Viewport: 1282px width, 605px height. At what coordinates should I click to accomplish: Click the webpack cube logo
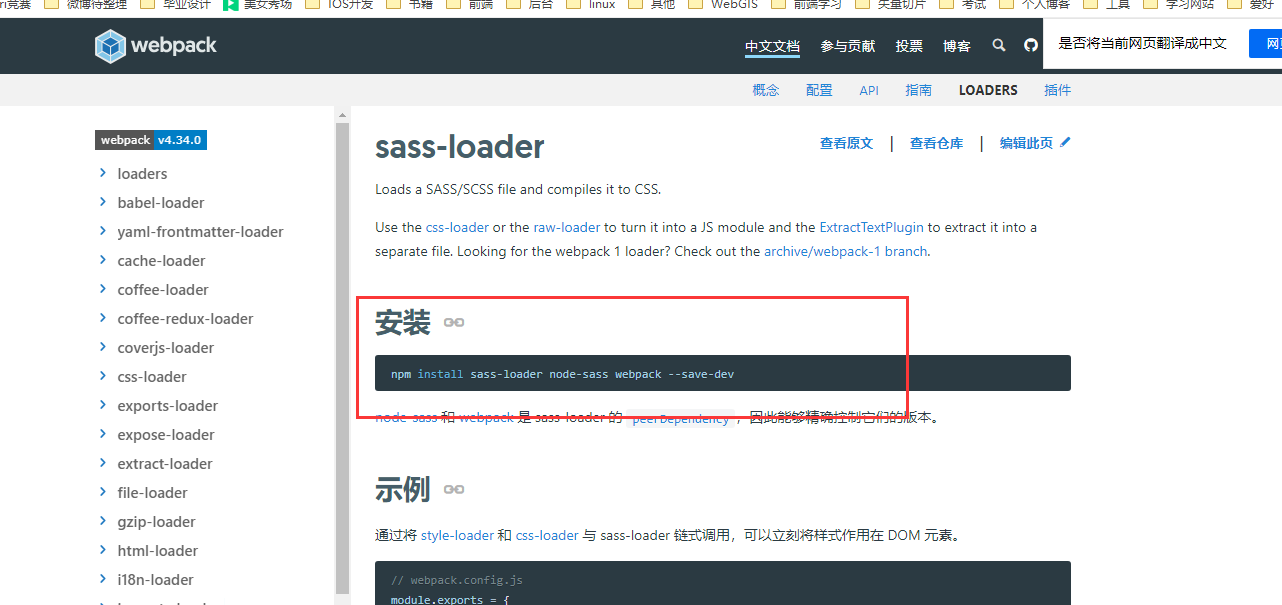[x=110, y=46]
